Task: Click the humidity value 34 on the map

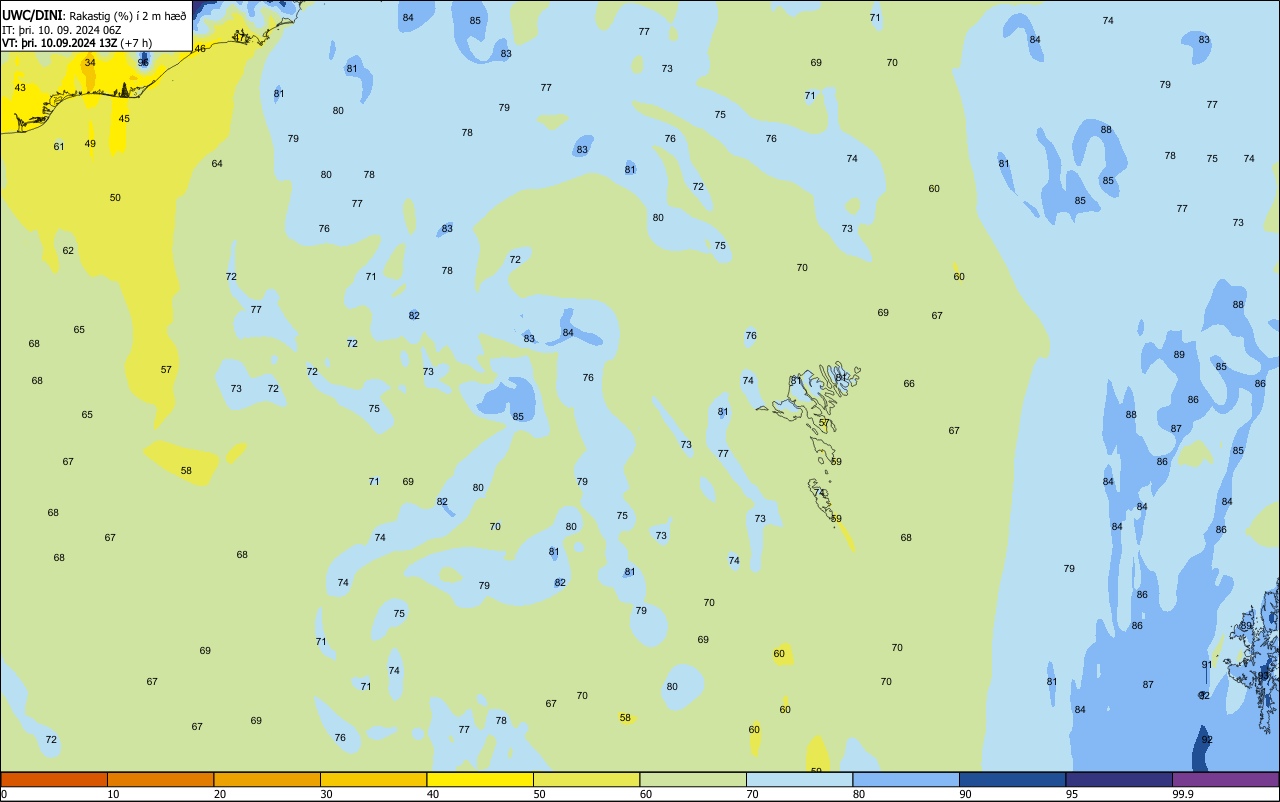Action: pyautogui.click(x=90, y=62)
